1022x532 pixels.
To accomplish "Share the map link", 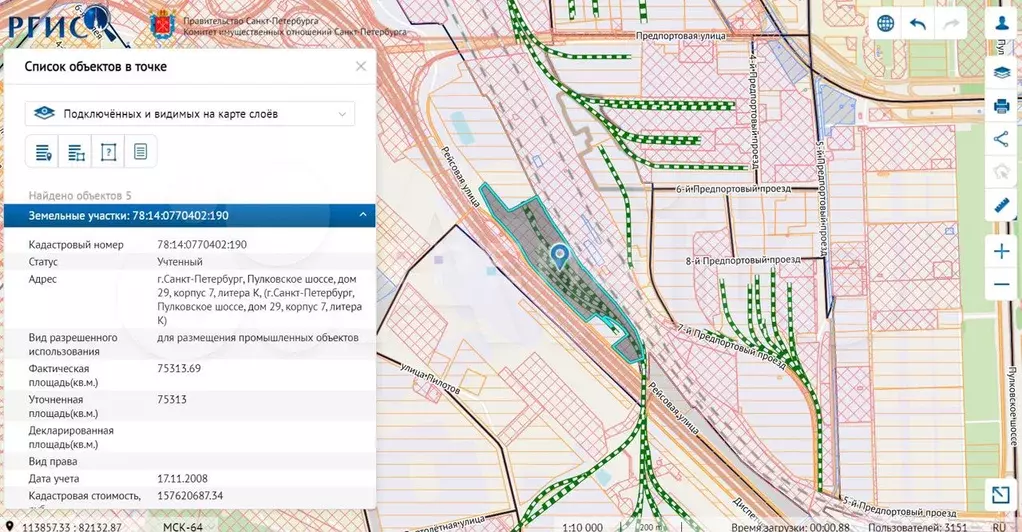I will click(x=1002, y=138).
